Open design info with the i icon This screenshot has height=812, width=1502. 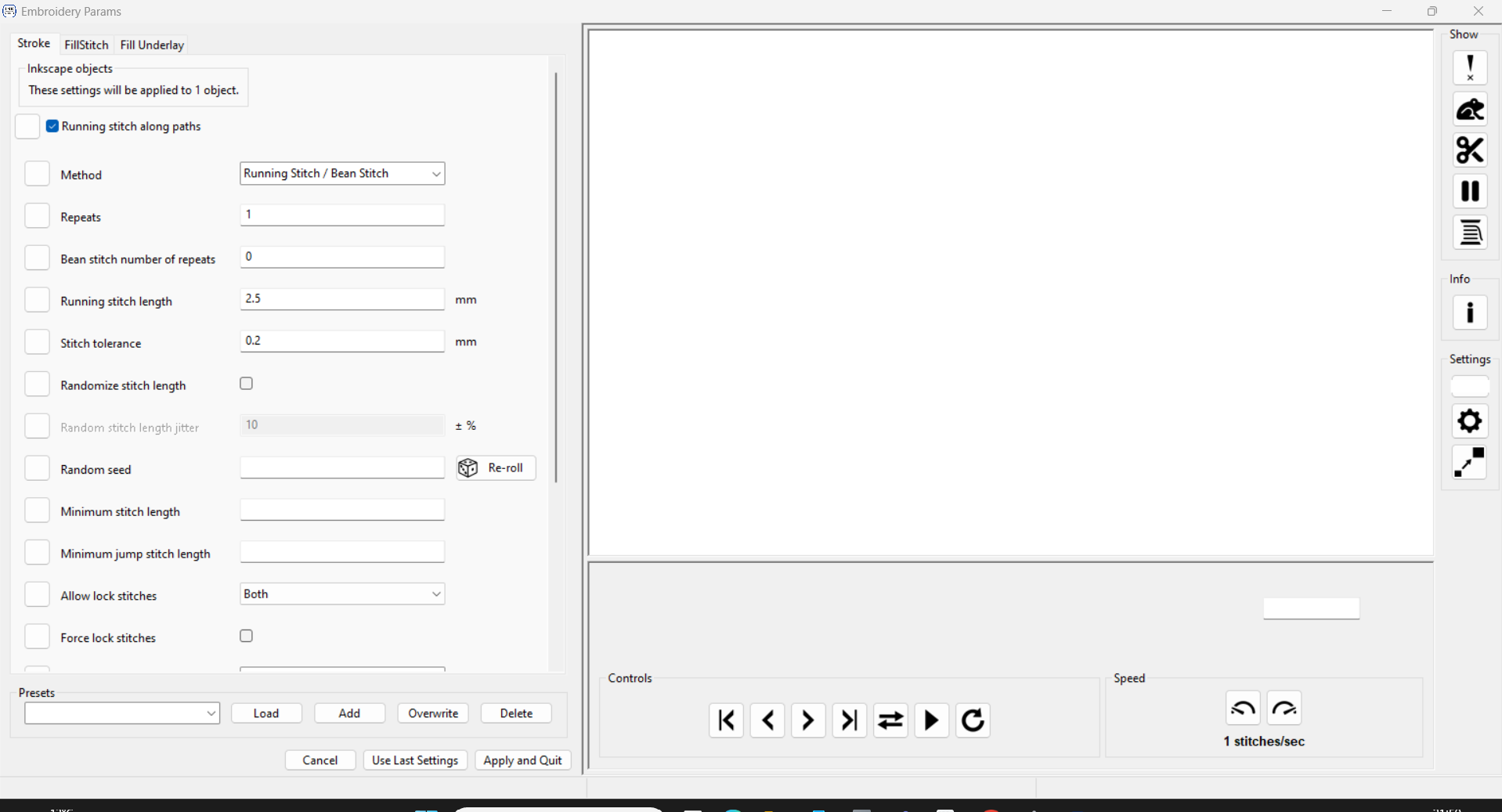click(x=1470, y=313)
